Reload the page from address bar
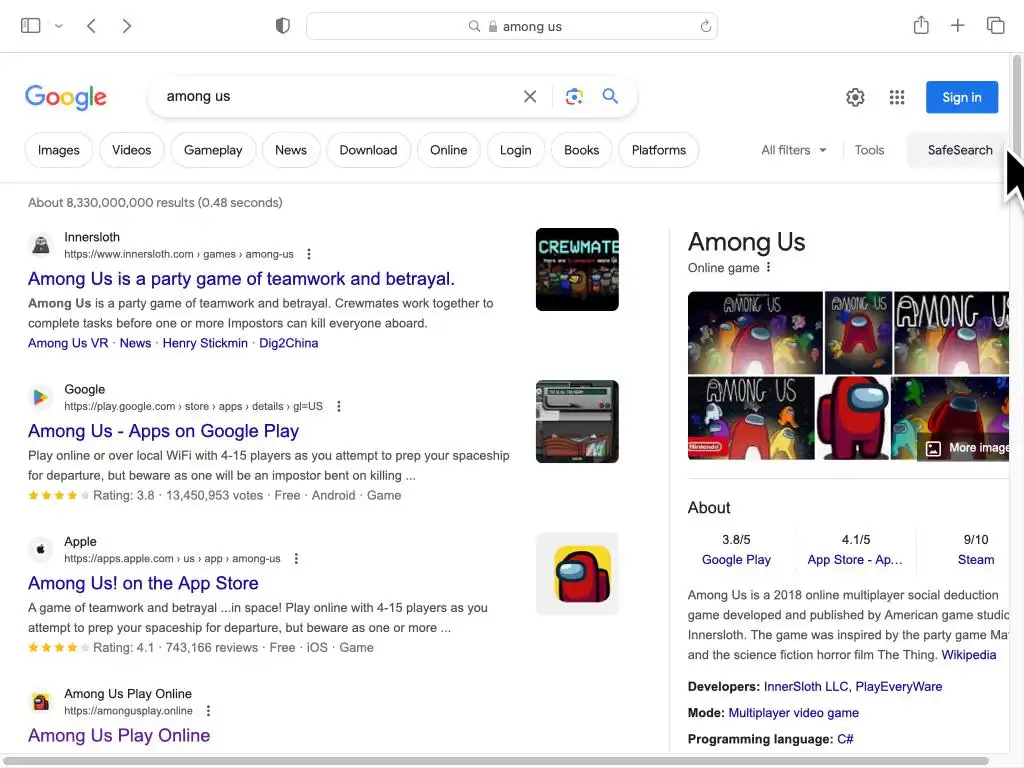 pyautogui.click(x=705, y=26)
